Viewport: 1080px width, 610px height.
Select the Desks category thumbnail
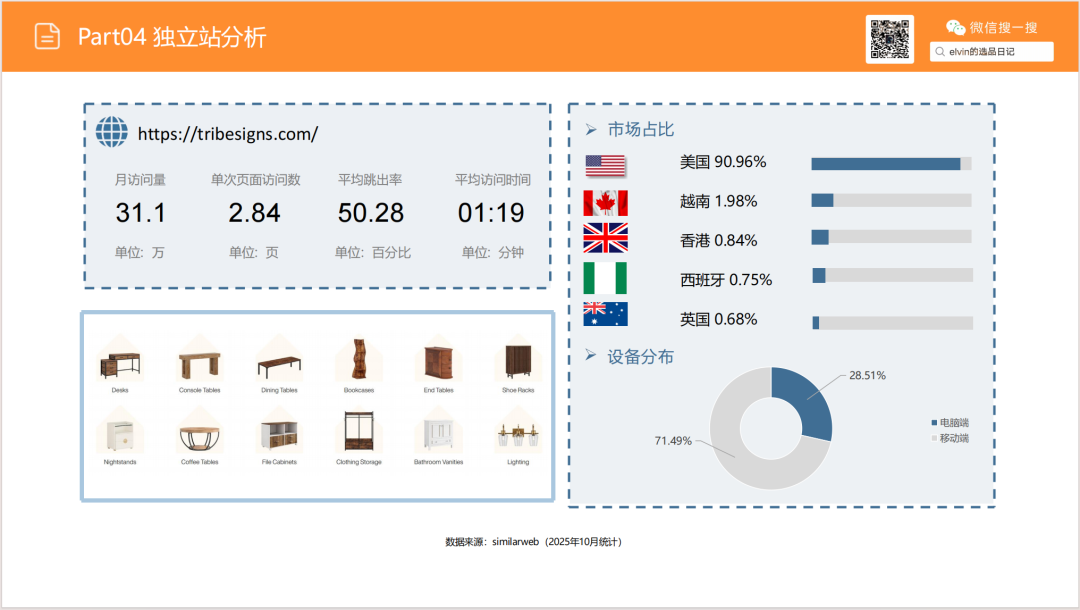(120, 365)
